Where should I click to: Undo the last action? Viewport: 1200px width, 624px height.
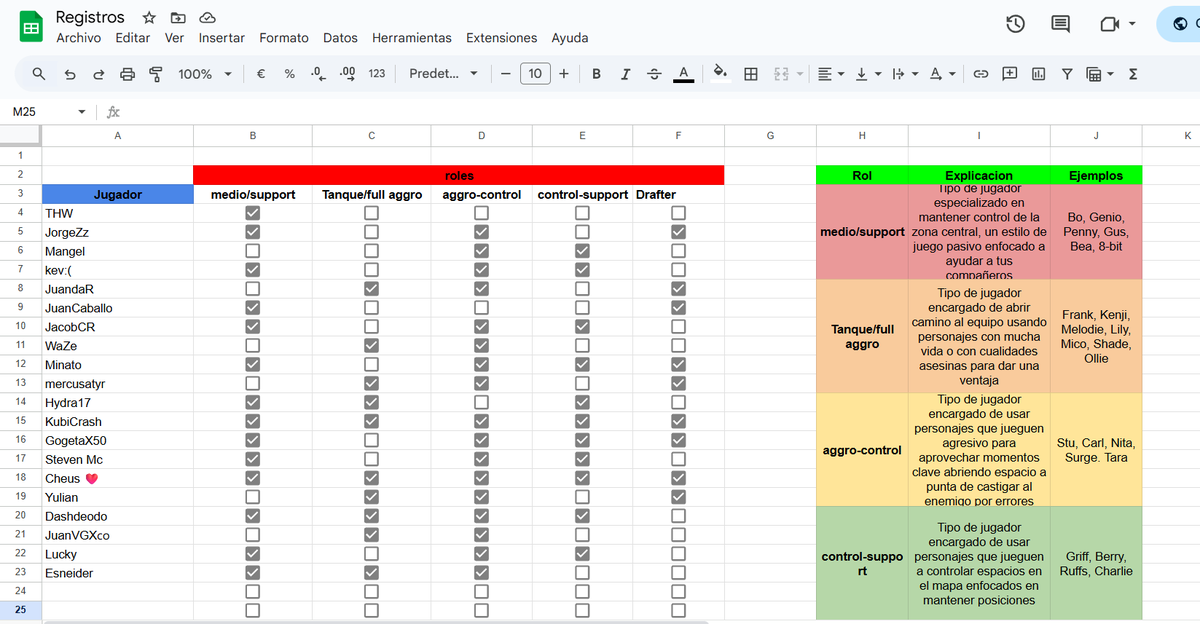[x=69, y=74]
